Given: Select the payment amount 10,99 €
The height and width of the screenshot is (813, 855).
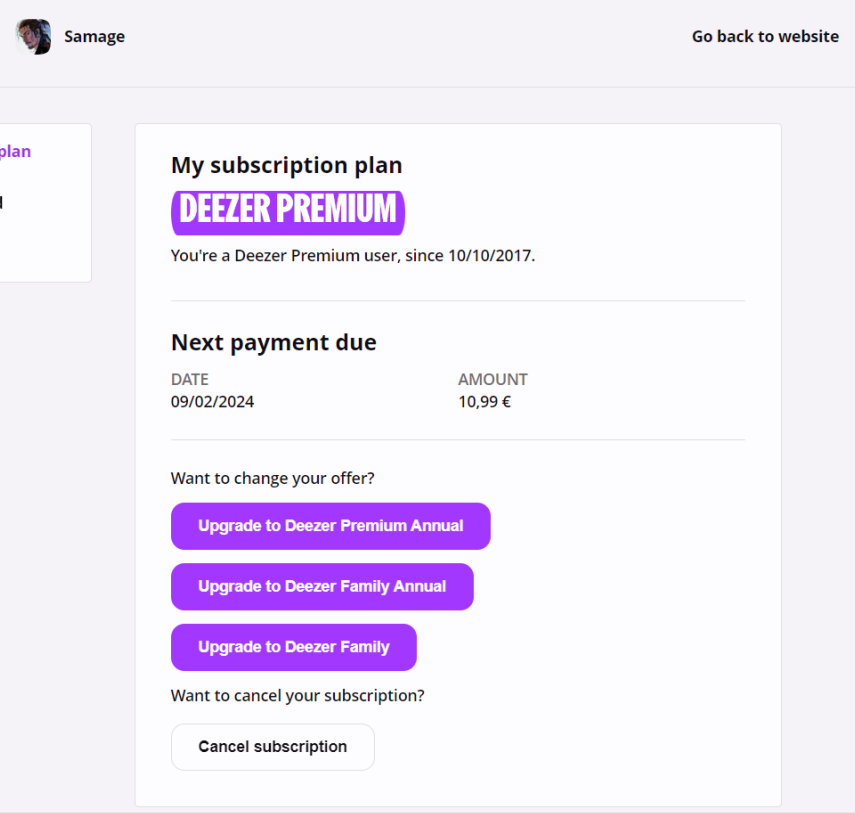Looking at the screenshot, I should pyautogui.click(x=484, y=402).
